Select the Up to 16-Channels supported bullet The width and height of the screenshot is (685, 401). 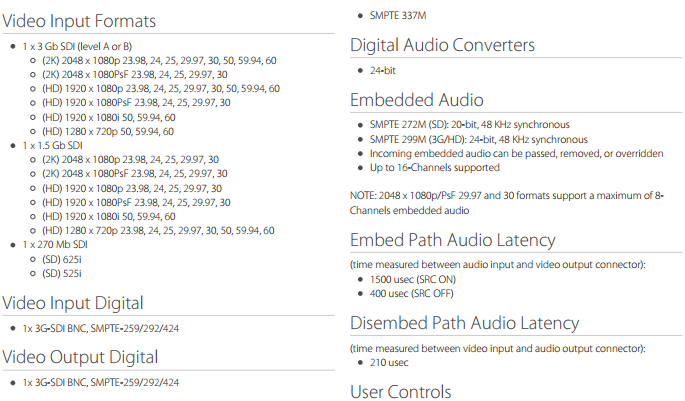tap(438, 168)
